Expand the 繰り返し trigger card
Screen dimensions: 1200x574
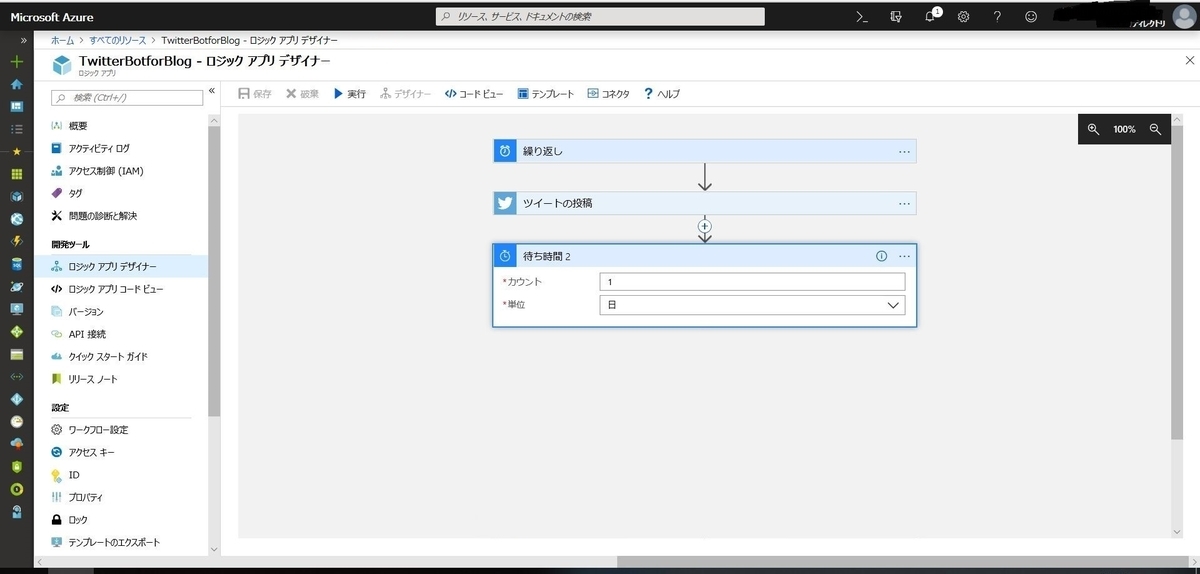click(705, 151)
